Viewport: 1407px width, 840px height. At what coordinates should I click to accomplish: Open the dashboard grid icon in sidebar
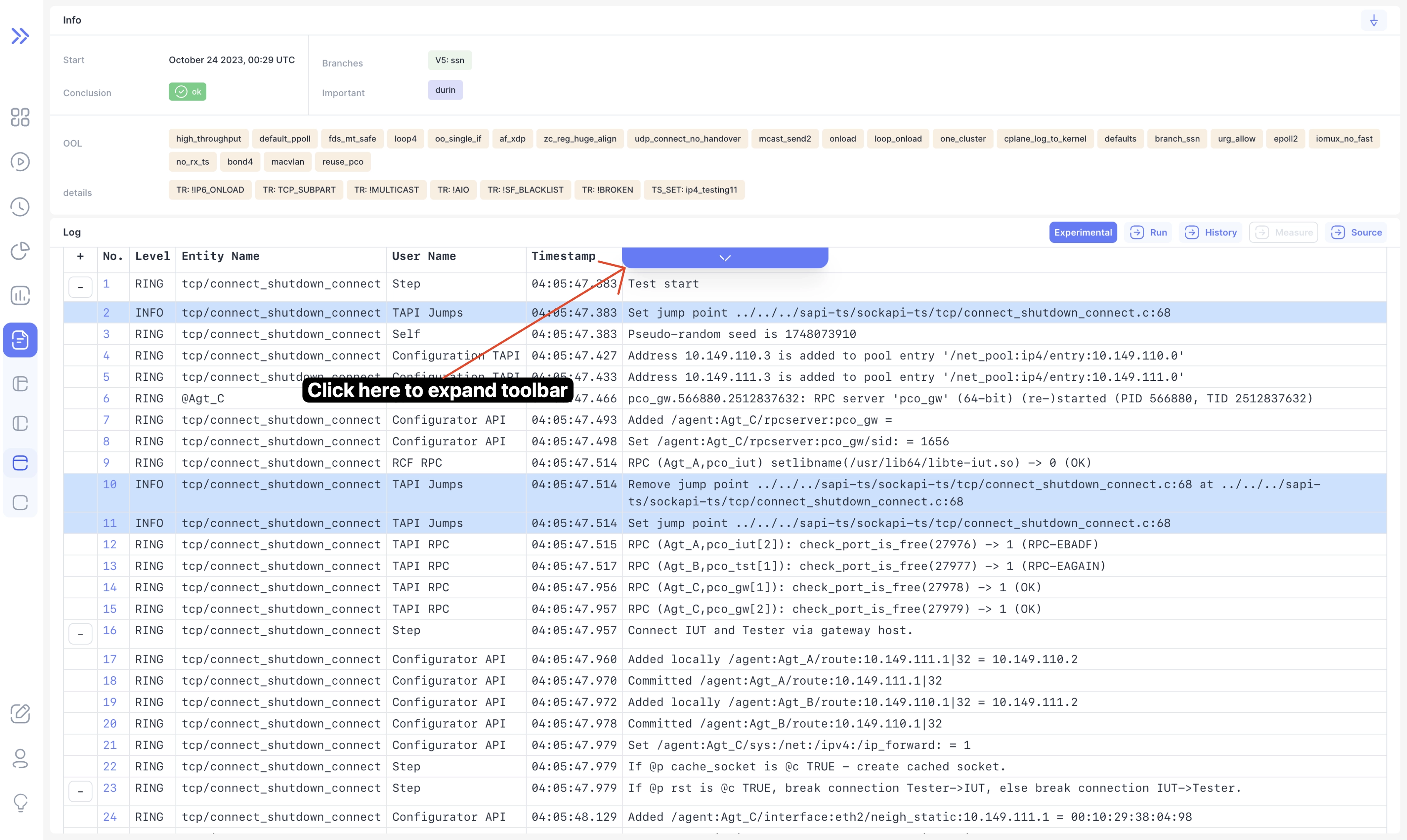pyautogui.click(x=20, y=117)
